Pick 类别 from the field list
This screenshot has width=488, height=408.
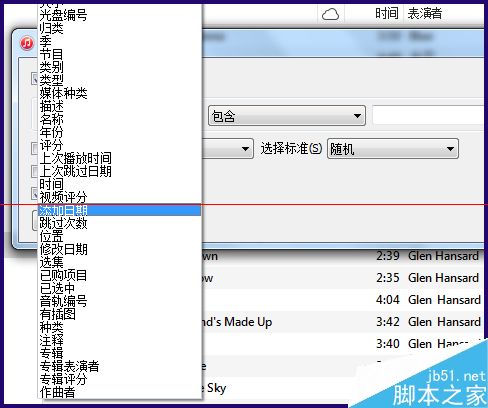pyautogui.click(x=120, y=67)
